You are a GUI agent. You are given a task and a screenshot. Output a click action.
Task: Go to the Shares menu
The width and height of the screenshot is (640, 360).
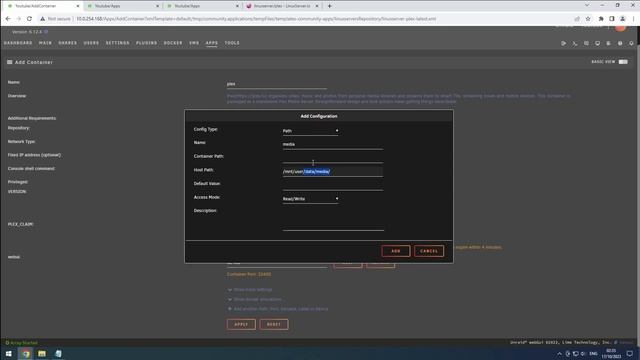(67, 43)
